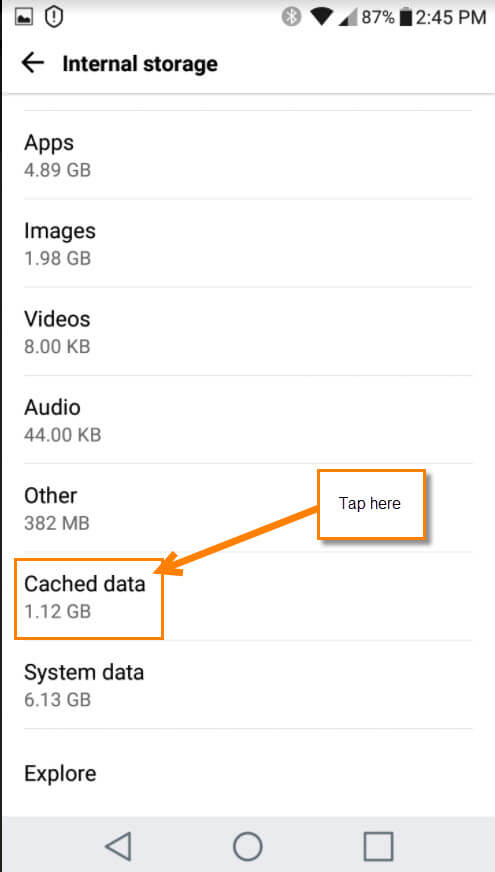
Task: Open the Images storage entry
Action: [248, 243]
